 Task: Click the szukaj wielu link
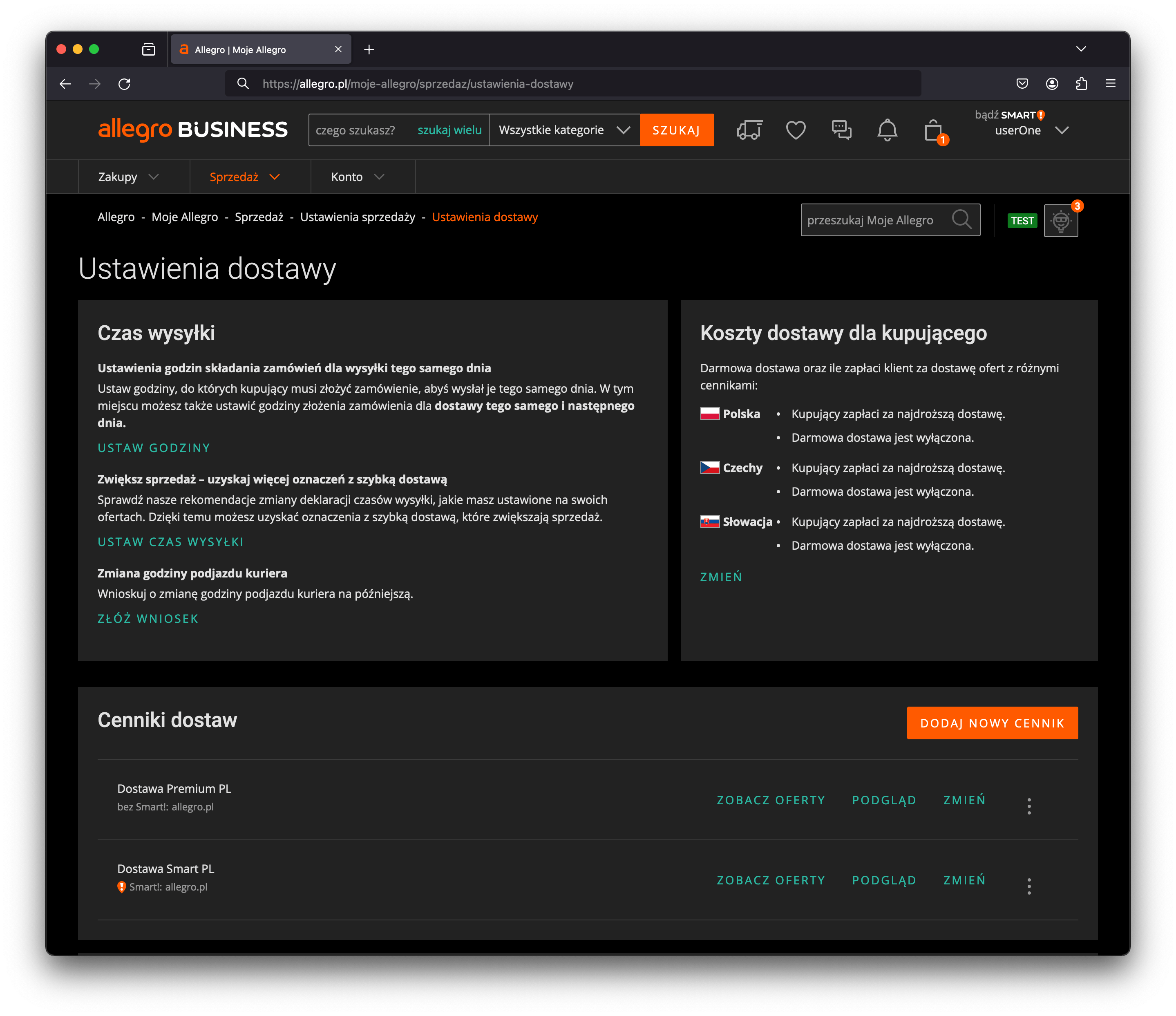(449, 130)
